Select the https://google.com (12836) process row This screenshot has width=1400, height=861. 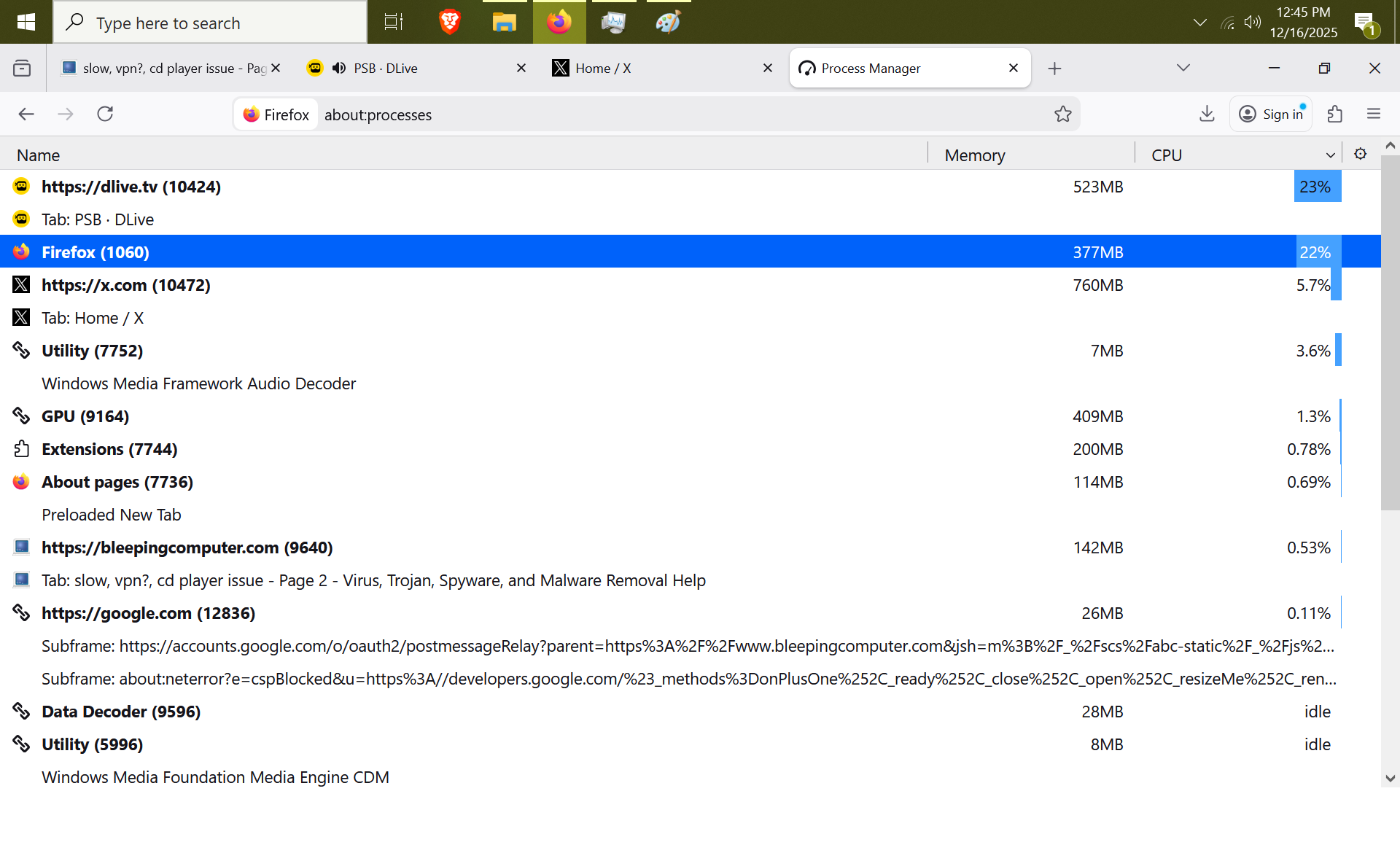point(691,613)
